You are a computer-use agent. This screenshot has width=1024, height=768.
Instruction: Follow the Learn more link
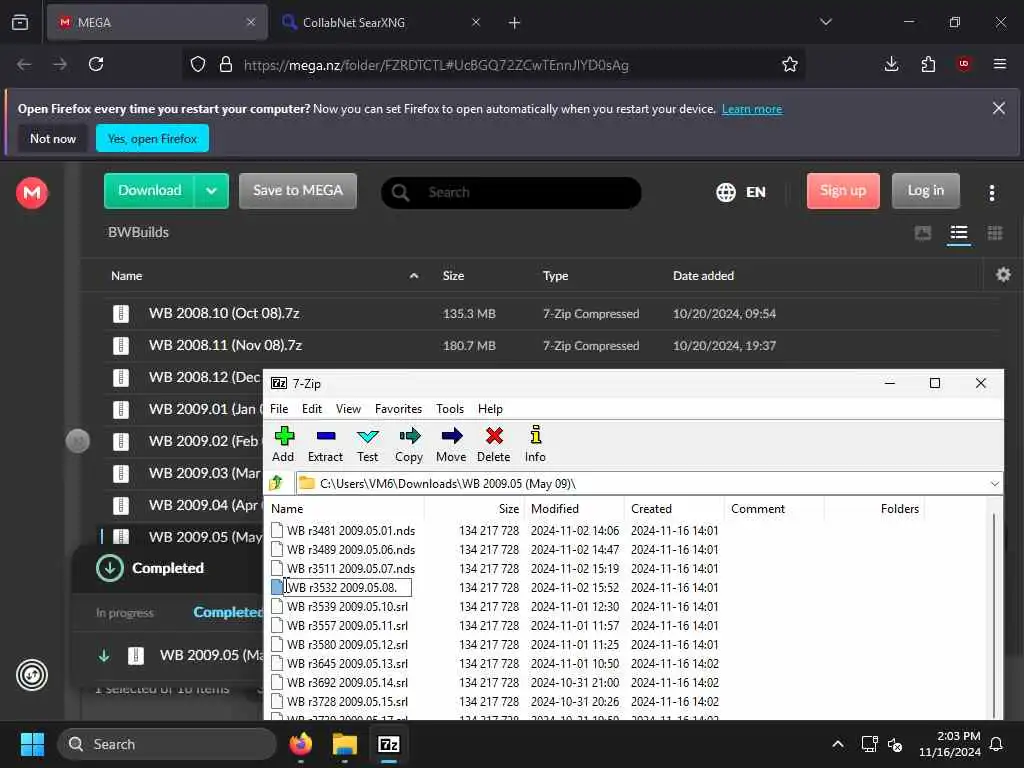[x=752, y=109]
